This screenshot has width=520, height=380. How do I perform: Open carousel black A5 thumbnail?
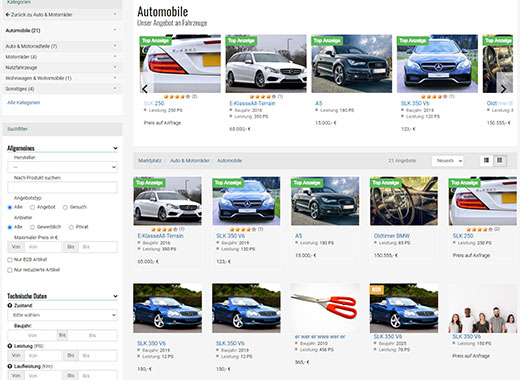pyautogui.click(x=352, y=64)
